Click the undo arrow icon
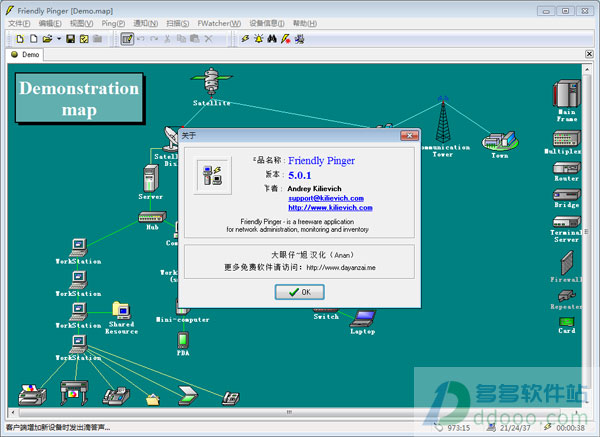600x437 pixels. pyautogui.click(x=141, y=39)
